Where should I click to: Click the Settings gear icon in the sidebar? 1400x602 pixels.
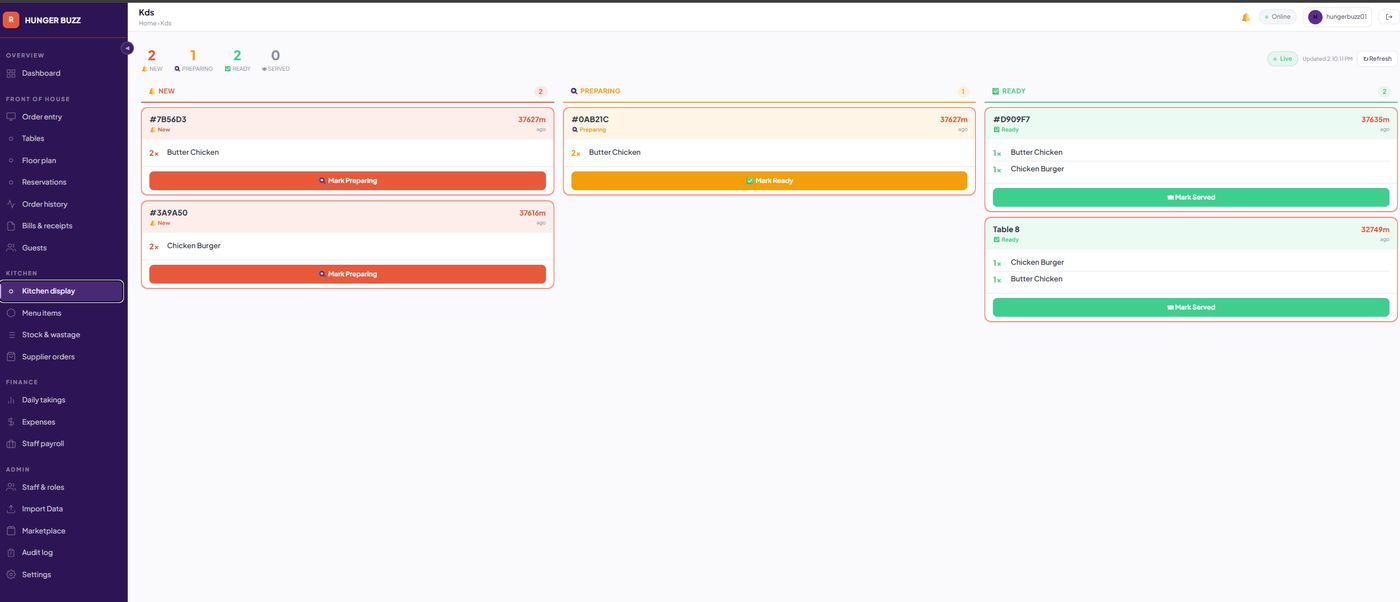(11, 575)
